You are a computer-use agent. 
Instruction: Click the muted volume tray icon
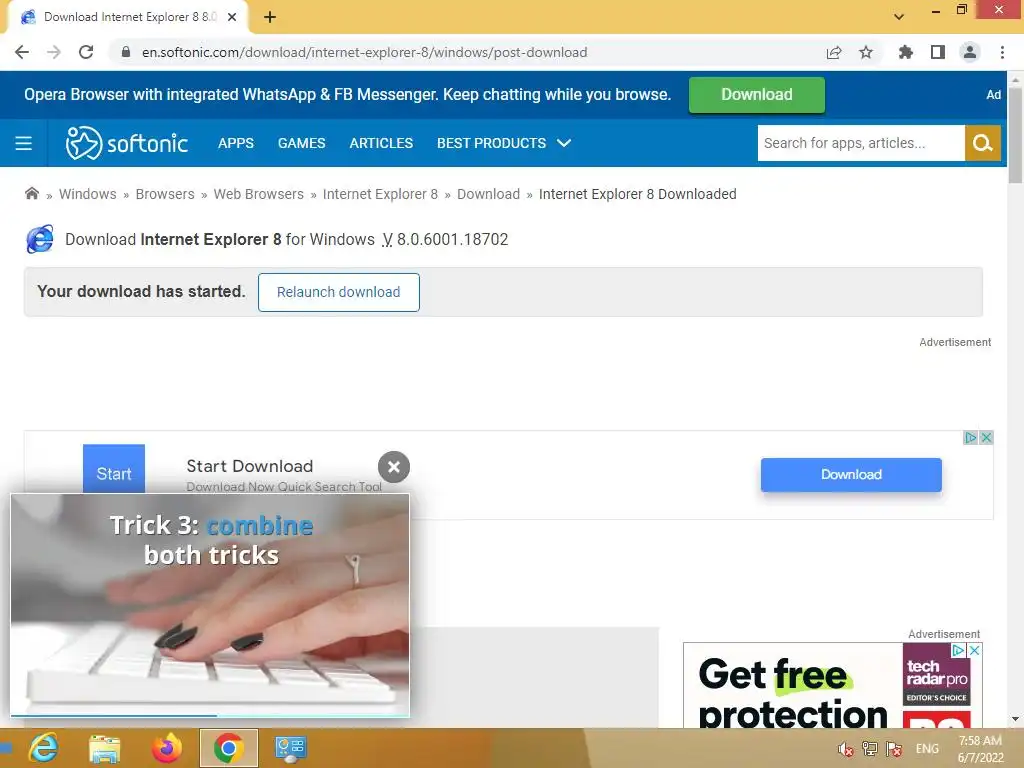tap(846, 749)
